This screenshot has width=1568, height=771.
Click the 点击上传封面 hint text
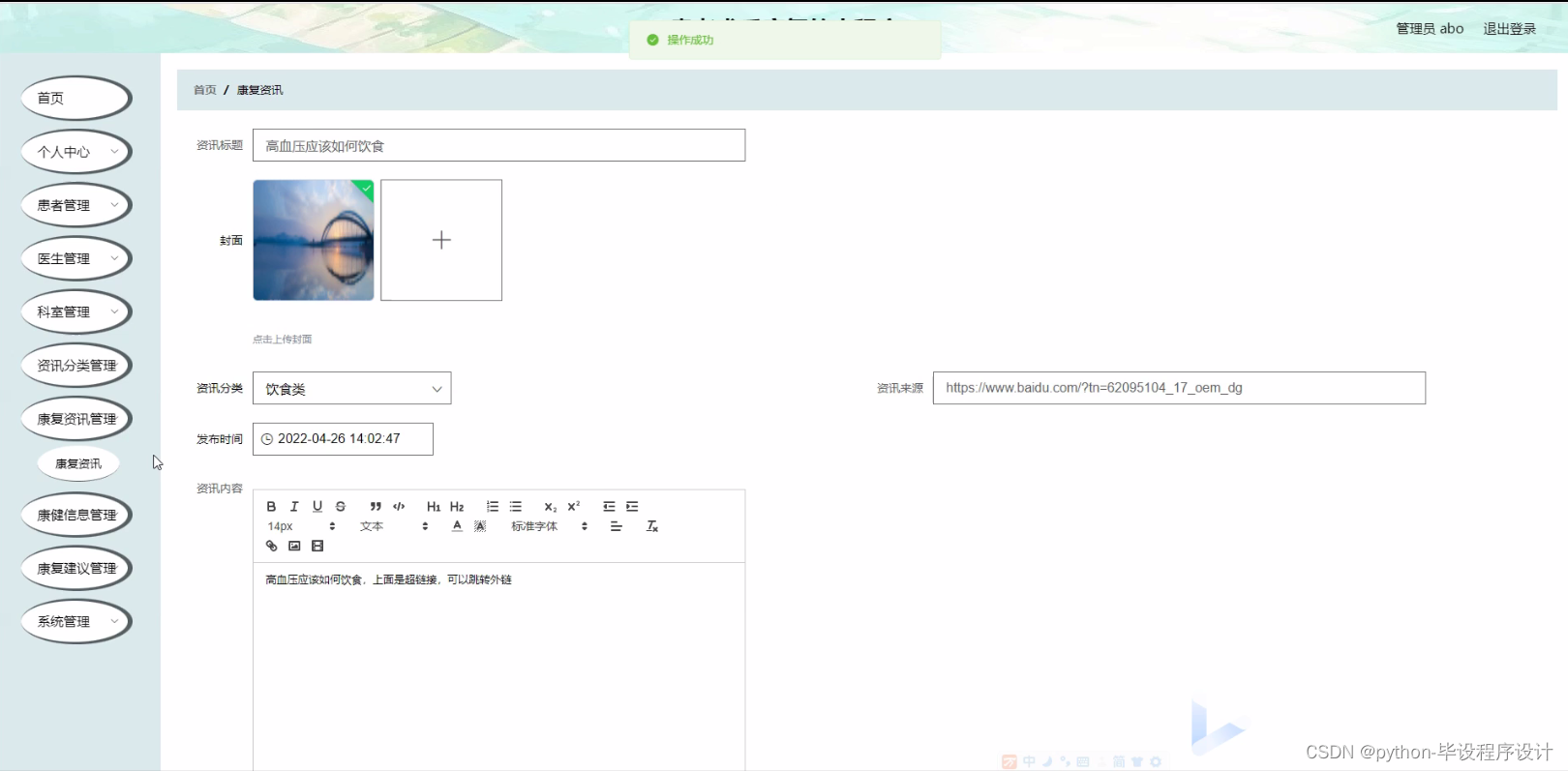pos(283,340)
